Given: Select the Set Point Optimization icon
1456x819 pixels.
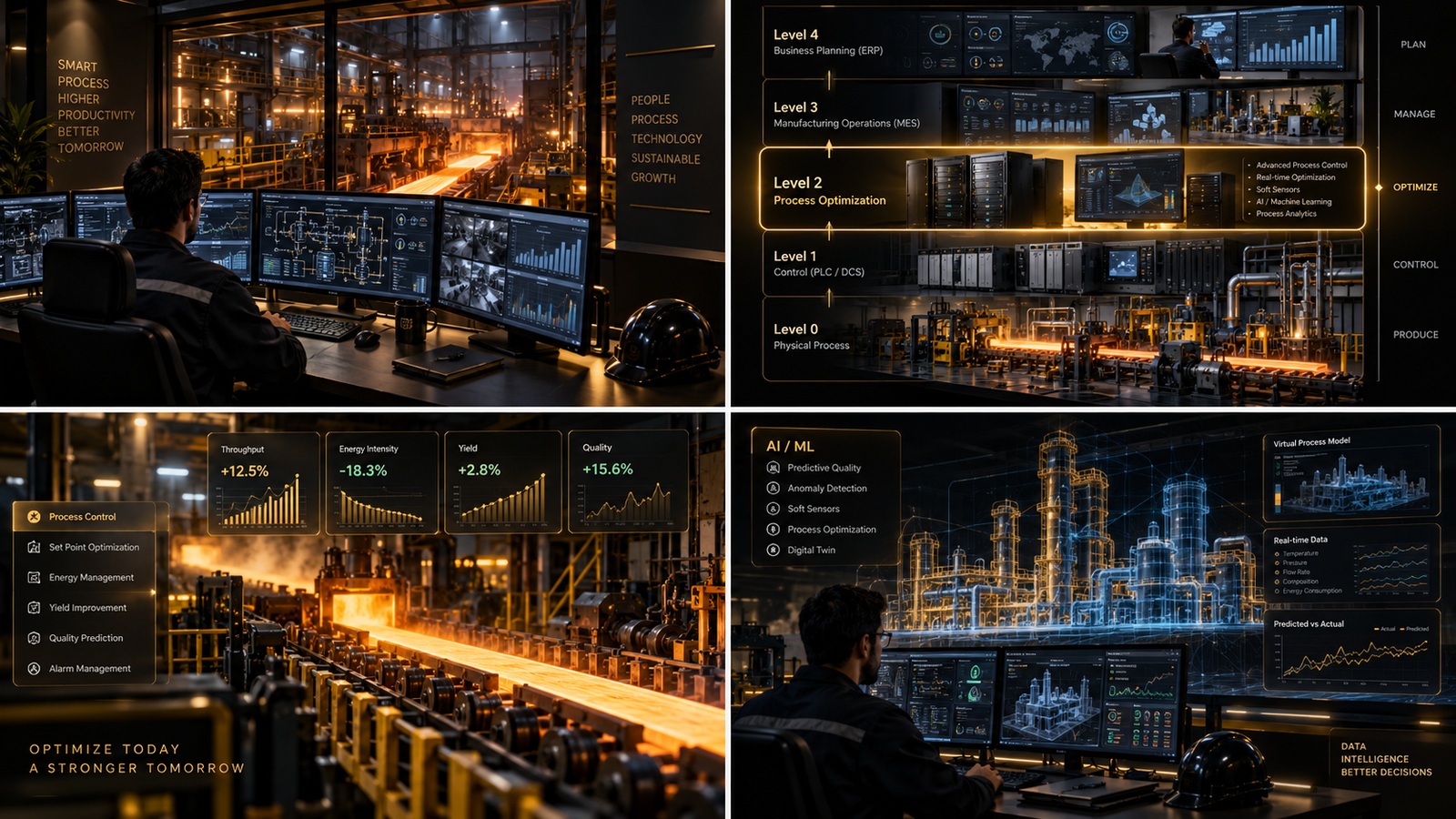Looking at the screenshot, I should pyautogui.click(x=34, y=547).
